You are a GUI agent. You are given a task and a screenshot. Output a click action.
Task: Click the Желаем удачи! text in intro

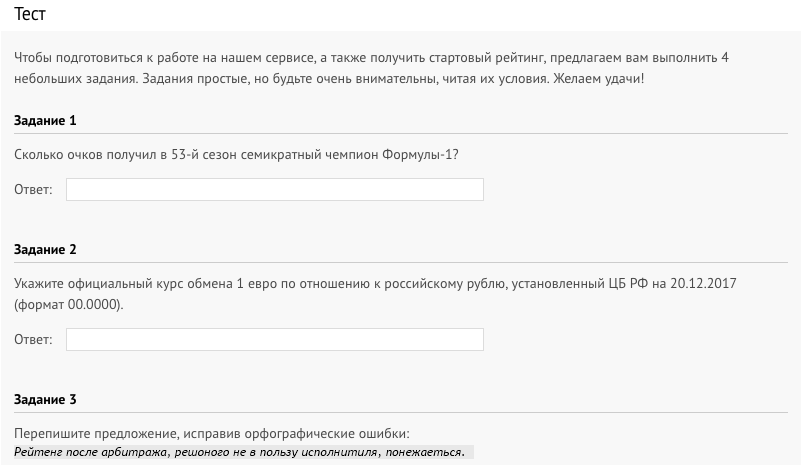pyautogui.click(x=598, y=79)
